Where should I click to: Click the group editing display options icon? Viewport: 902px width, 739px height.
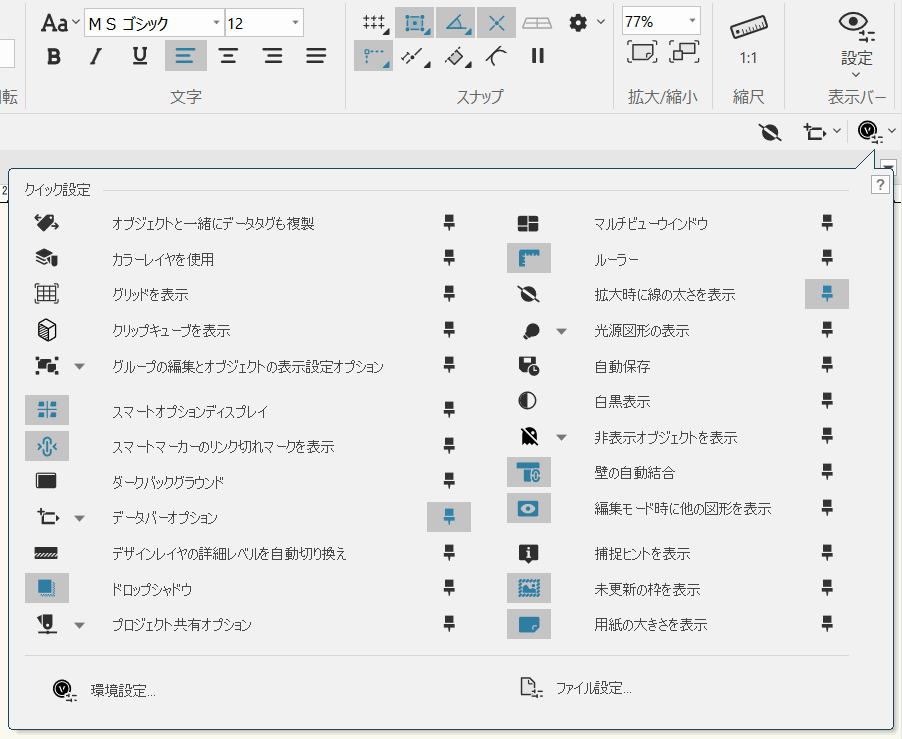47,366
